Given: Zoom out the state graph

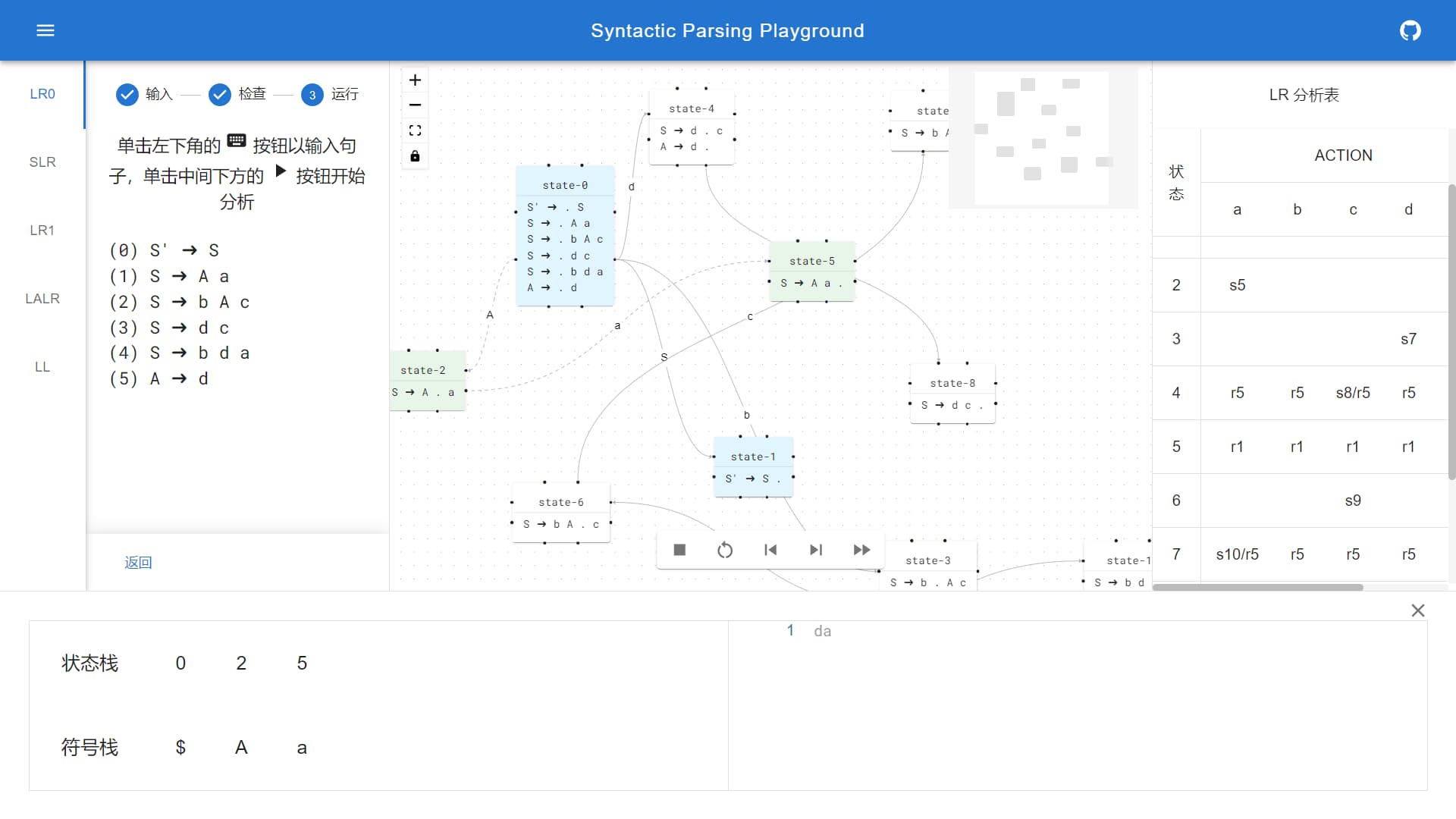Looking at the screenshot, I should tap(415, 105).
